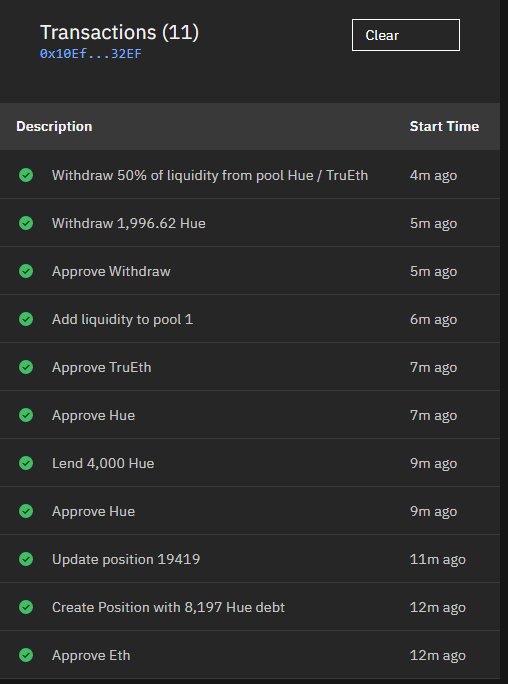
Task: Click the green check beside Approve TruEth
Action: point(26,367)
